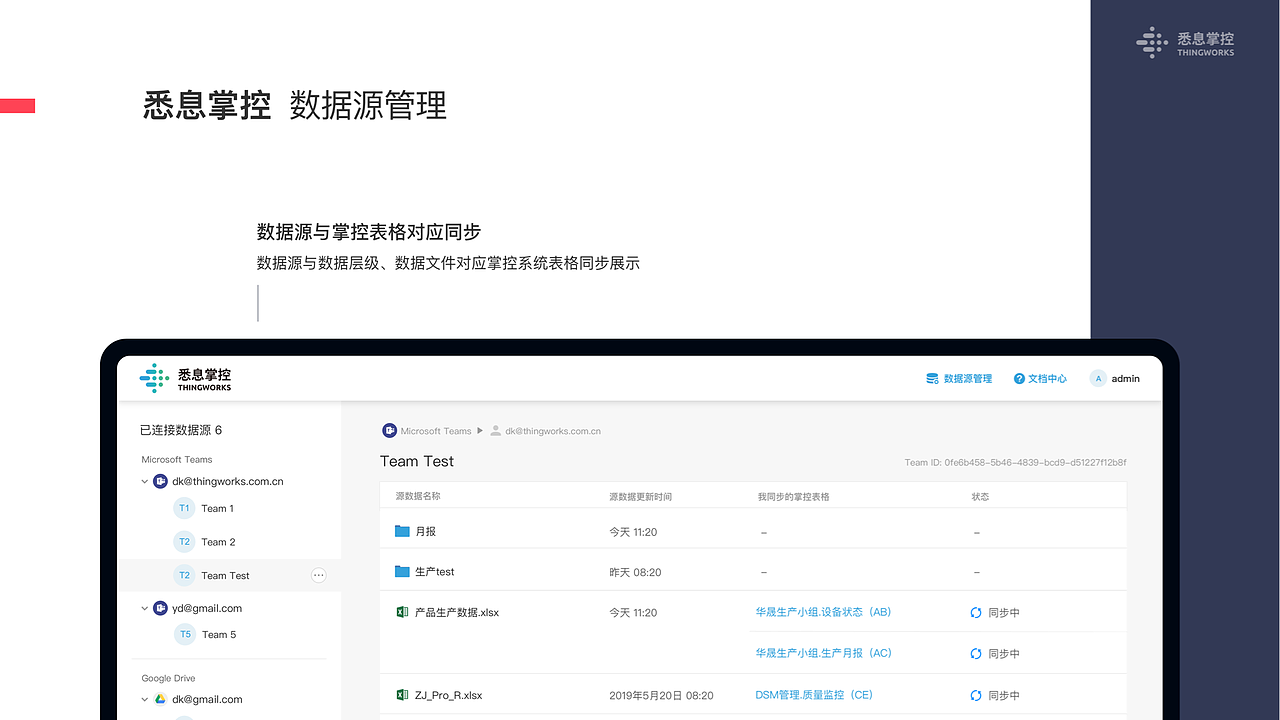Viewport: 1280px width, 720px height.
Task: Open the DSM管理.质量监控 (CE) table link
Action: pyautogui.click(x=814, y=694)
